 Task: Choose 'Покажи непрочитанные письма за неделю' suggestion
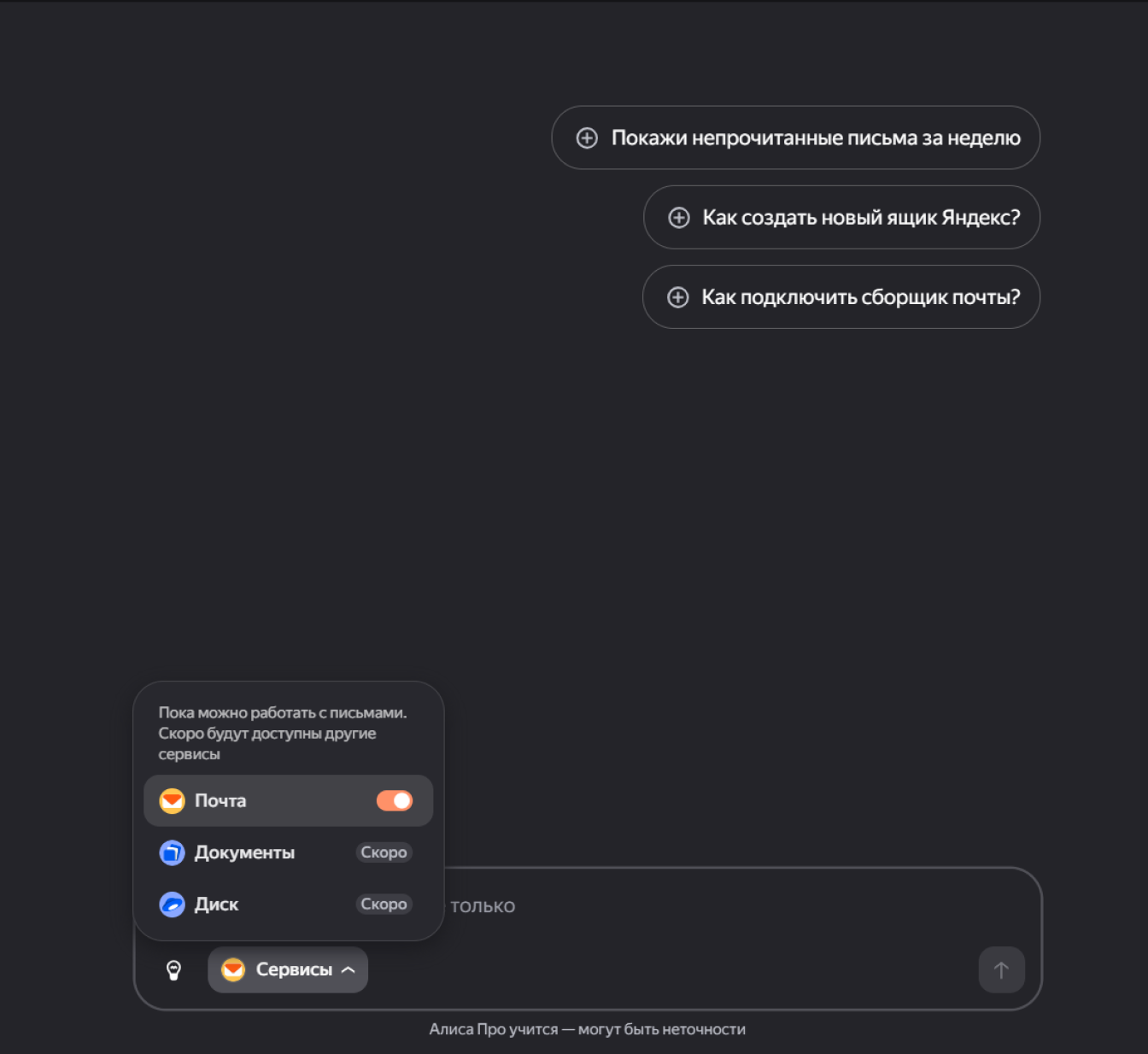tap(816, 138)
